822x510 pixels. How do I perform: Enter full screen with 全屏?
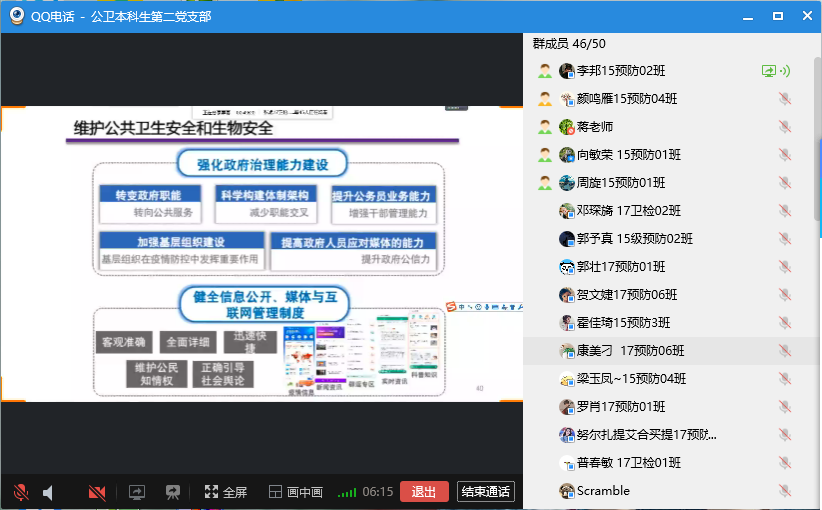(225, 492)
